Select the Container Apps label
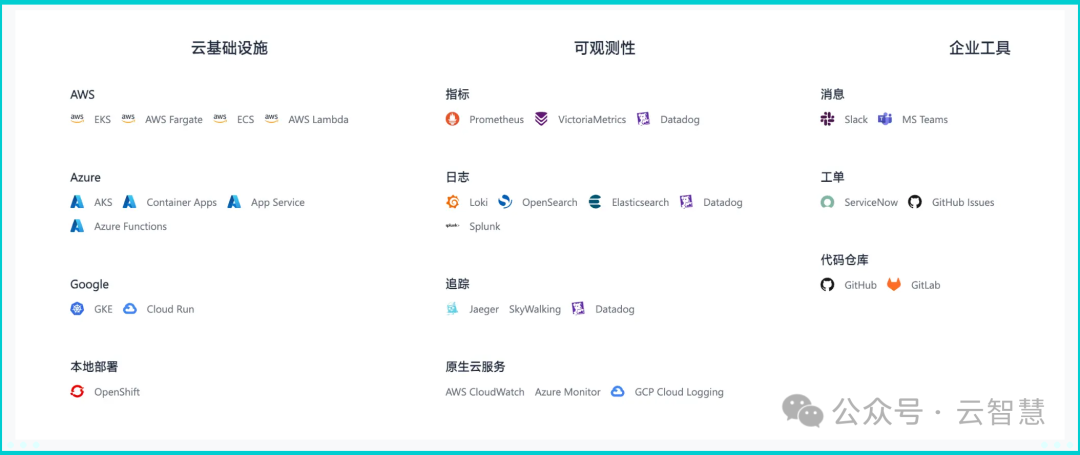This screenshot has width=1080, height=455. pos(182,203)
